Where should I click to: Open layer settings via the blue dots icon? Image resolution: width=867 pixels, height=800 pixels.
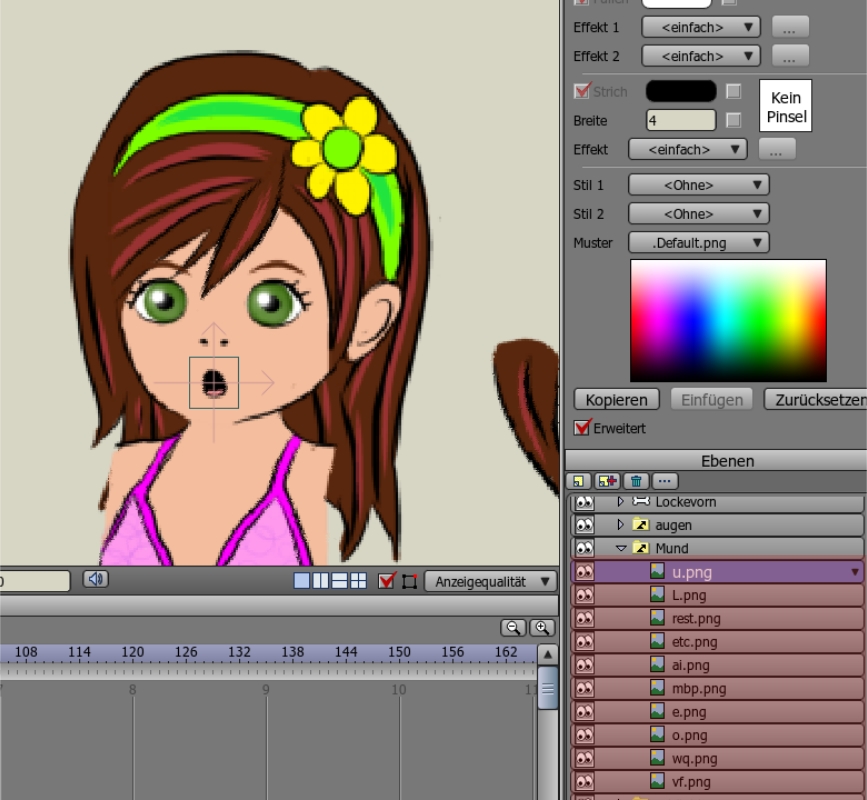[665, 482]
